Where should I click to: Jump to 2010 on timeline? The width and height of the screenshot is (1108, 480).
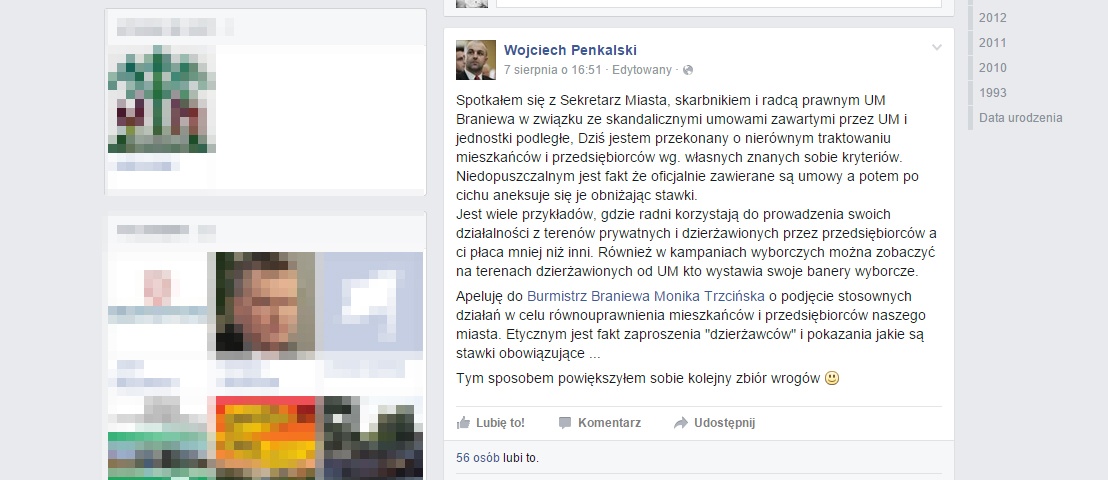pos(993,68)
